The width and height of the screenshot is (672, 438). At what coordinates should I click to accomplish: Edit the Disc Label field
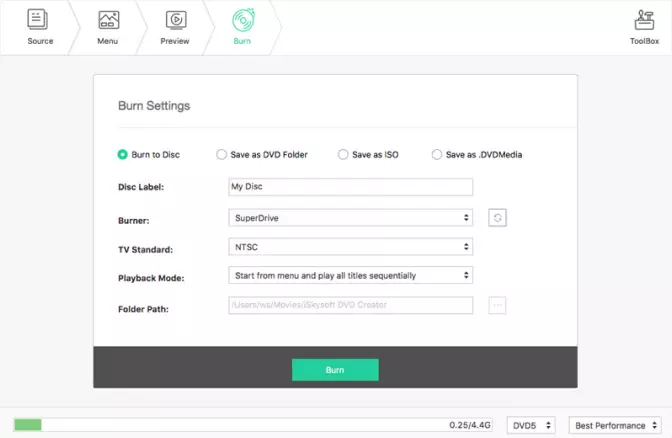coord(351,187)
